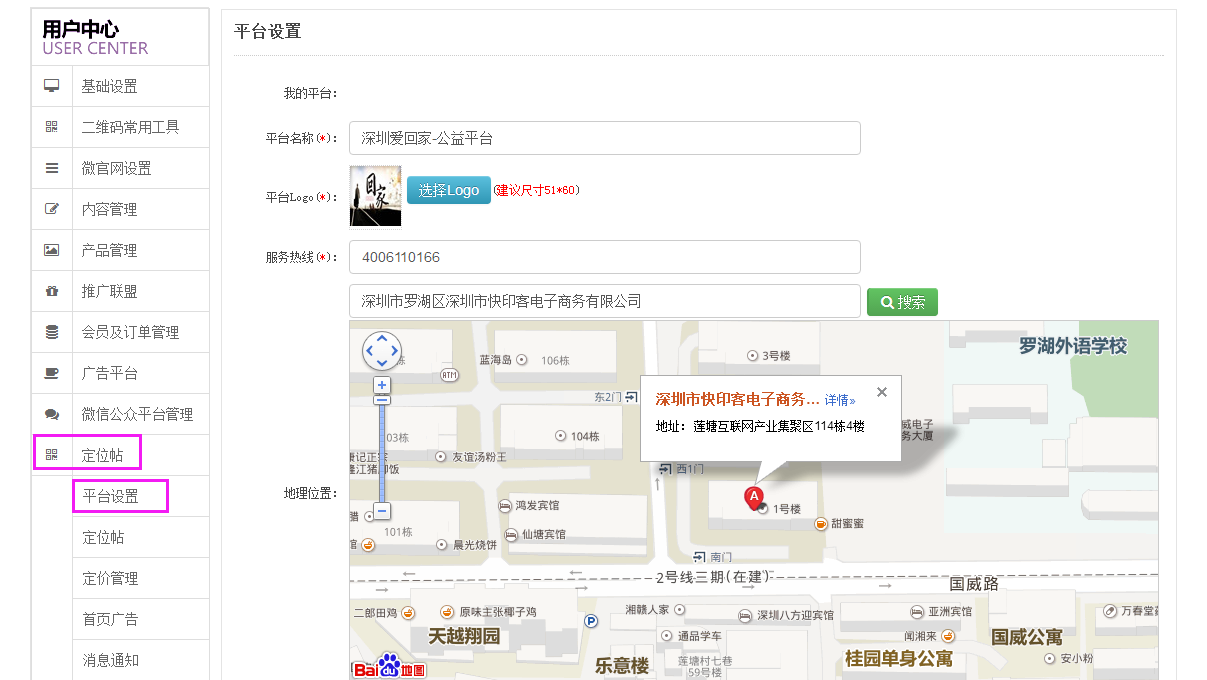Pan the map down with the arrow
This screenshot has height=680, width=1207.
(x=381, y=363)
